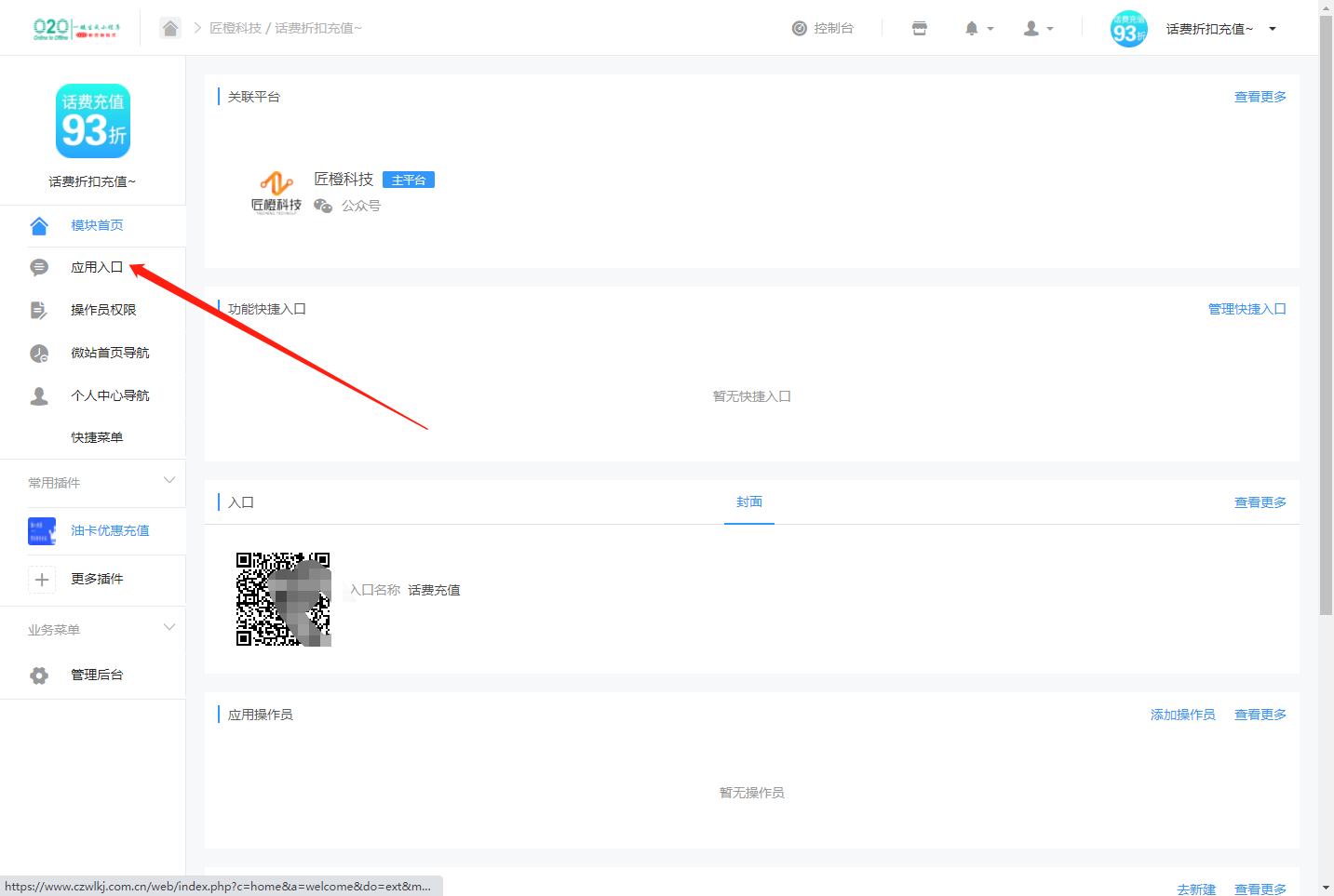
Task: Click the 话费充值 entry name text
Action: coord(434,590)
